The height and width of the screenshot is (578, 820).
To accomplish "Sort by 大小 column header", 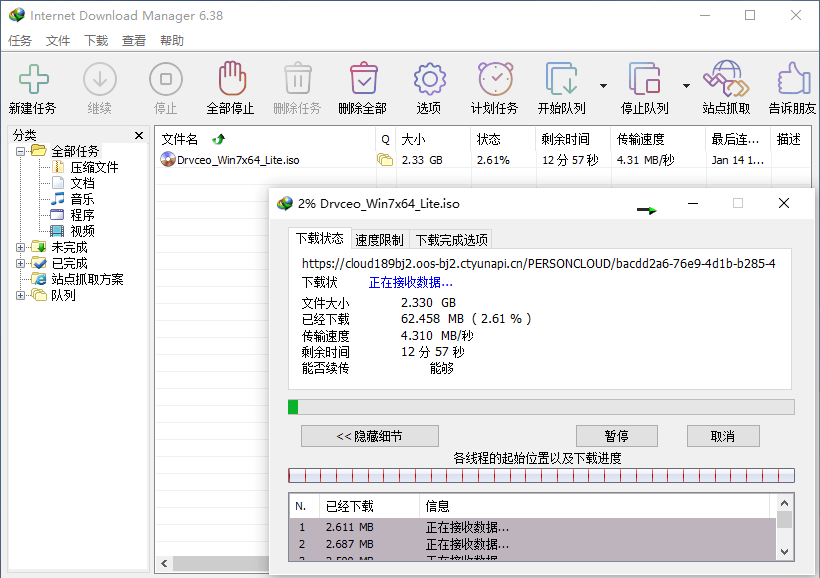I will coord(434,139).
